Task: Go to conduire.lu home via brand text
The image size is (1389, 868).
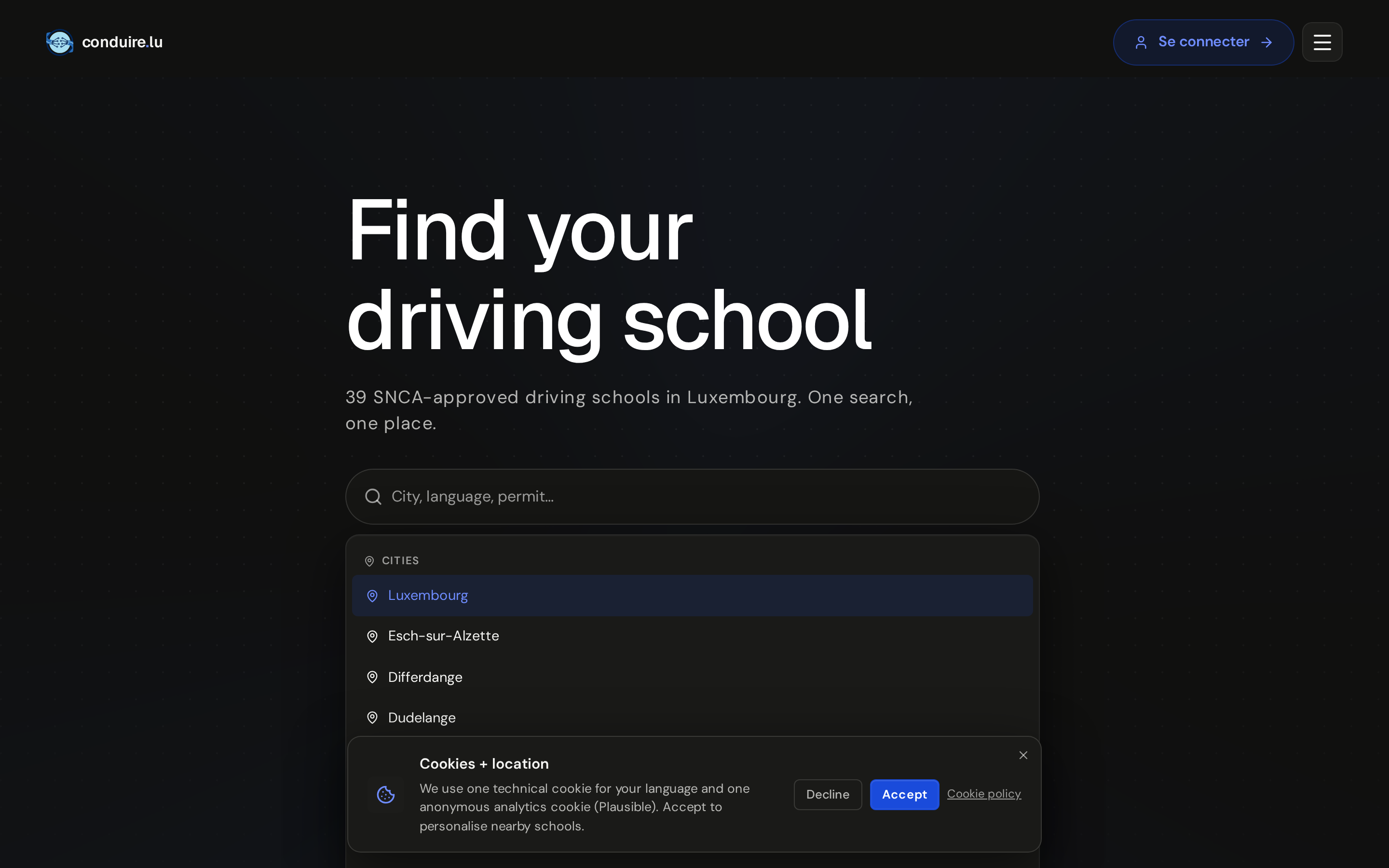Action: click(x=122, y=42)
